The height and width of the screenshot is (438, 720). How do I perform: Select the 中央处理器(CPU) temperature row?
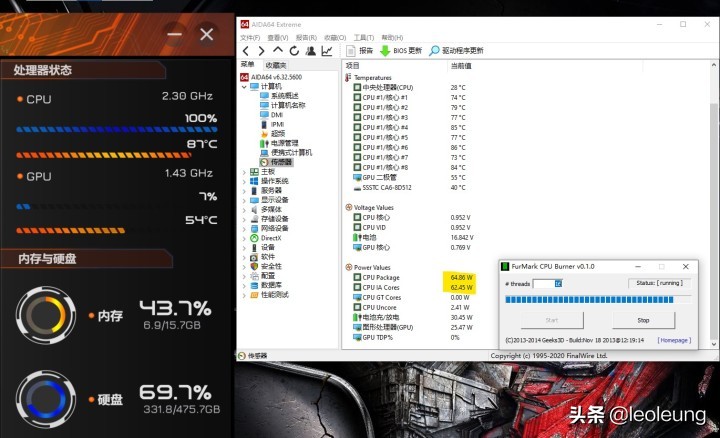point(409,87)
